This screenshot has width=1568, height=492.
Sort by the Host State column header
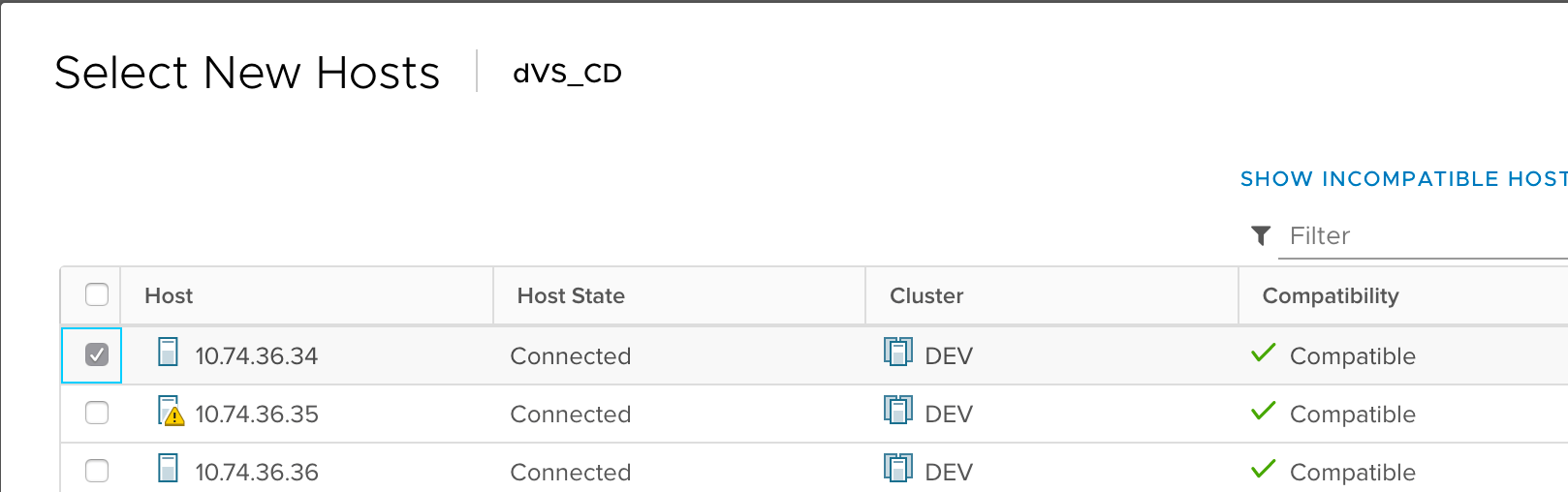pos(571,296)
